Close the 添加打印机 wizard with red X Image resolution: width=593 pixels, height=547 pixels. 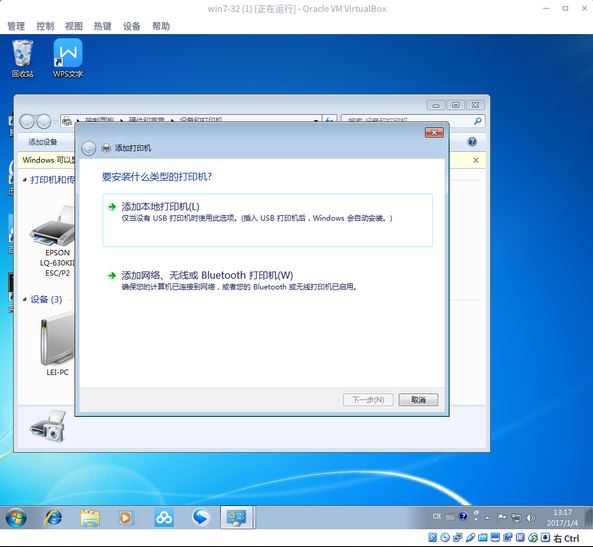tap(434, 133)
